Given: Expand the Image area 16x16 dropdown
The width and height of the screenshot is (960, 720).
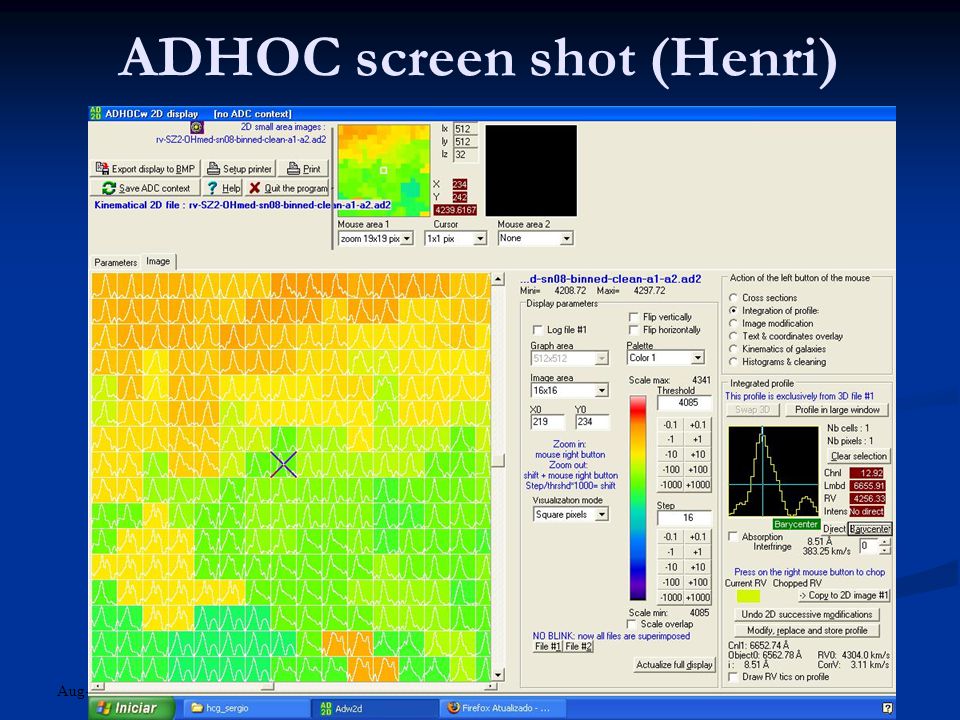Looking at the screenshot, I should coord(602,391).
